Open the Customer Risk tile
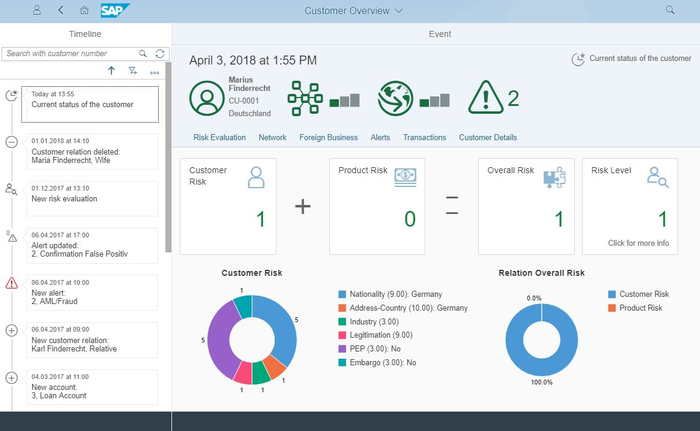 click(228, 206)
